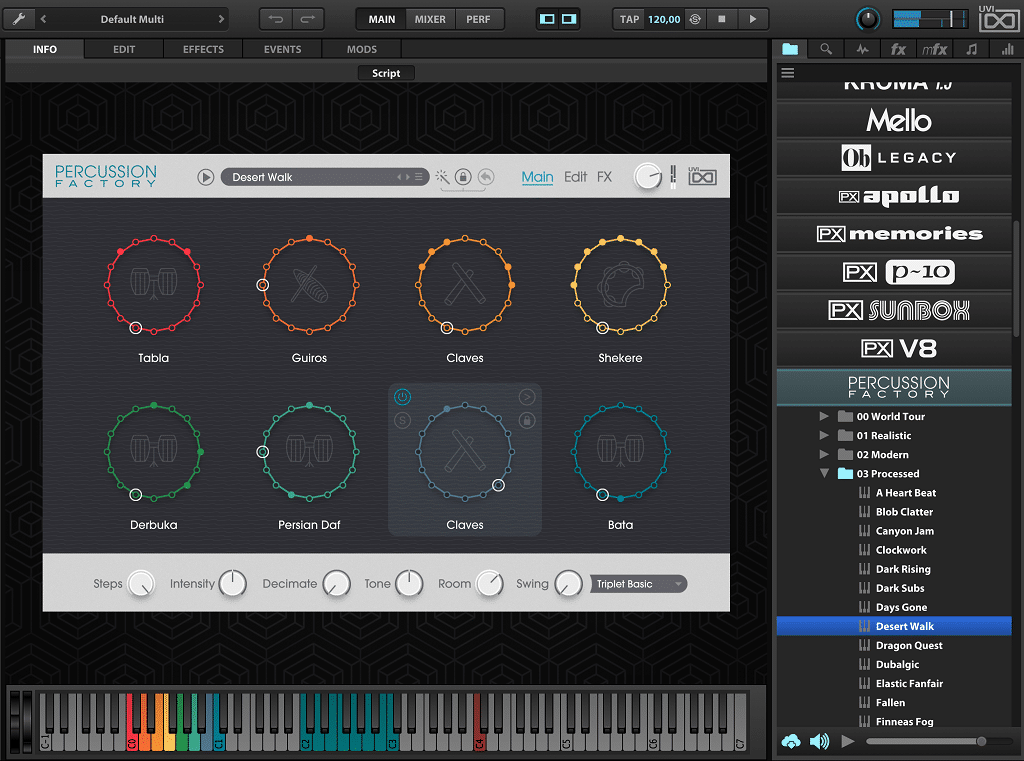
Task: Expand the 01 Realistic folder
Action: tap(824, 435)
